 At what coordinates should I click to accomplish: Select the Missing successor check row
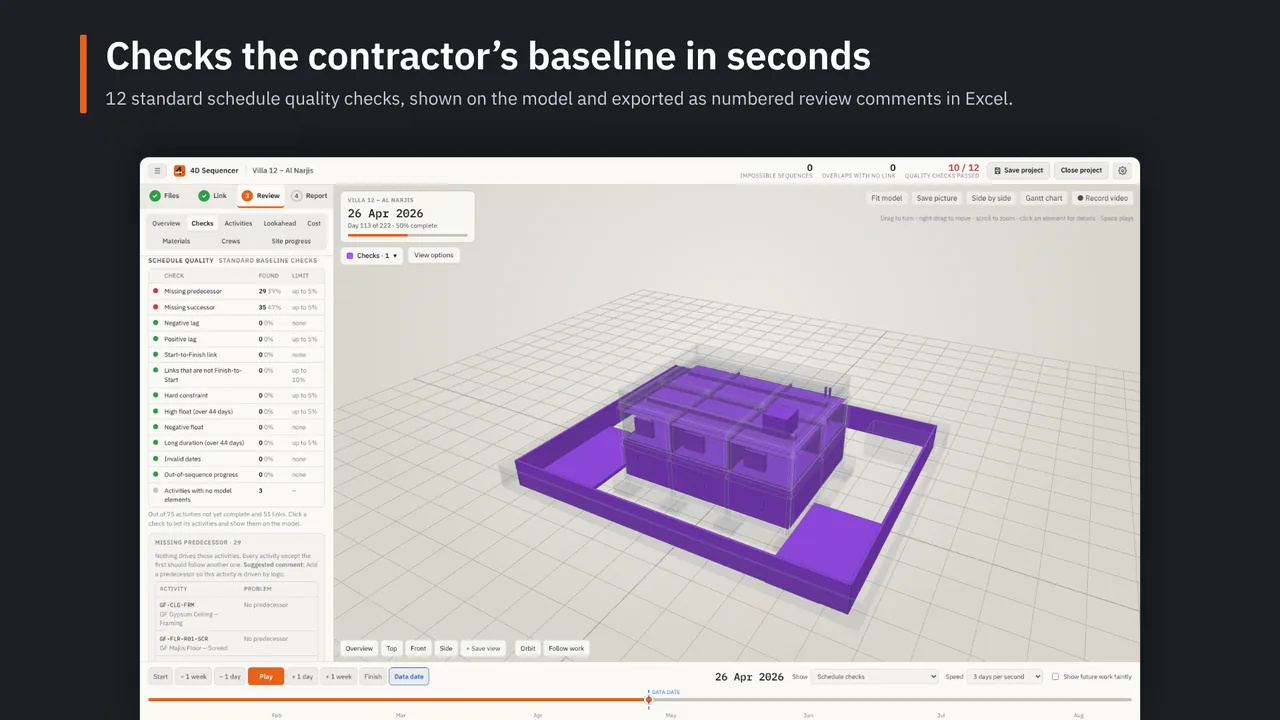237,307
